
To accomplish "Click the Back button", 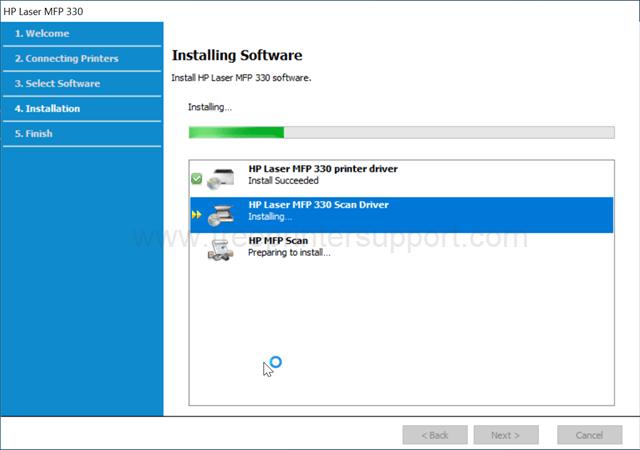I will (435, 435).
